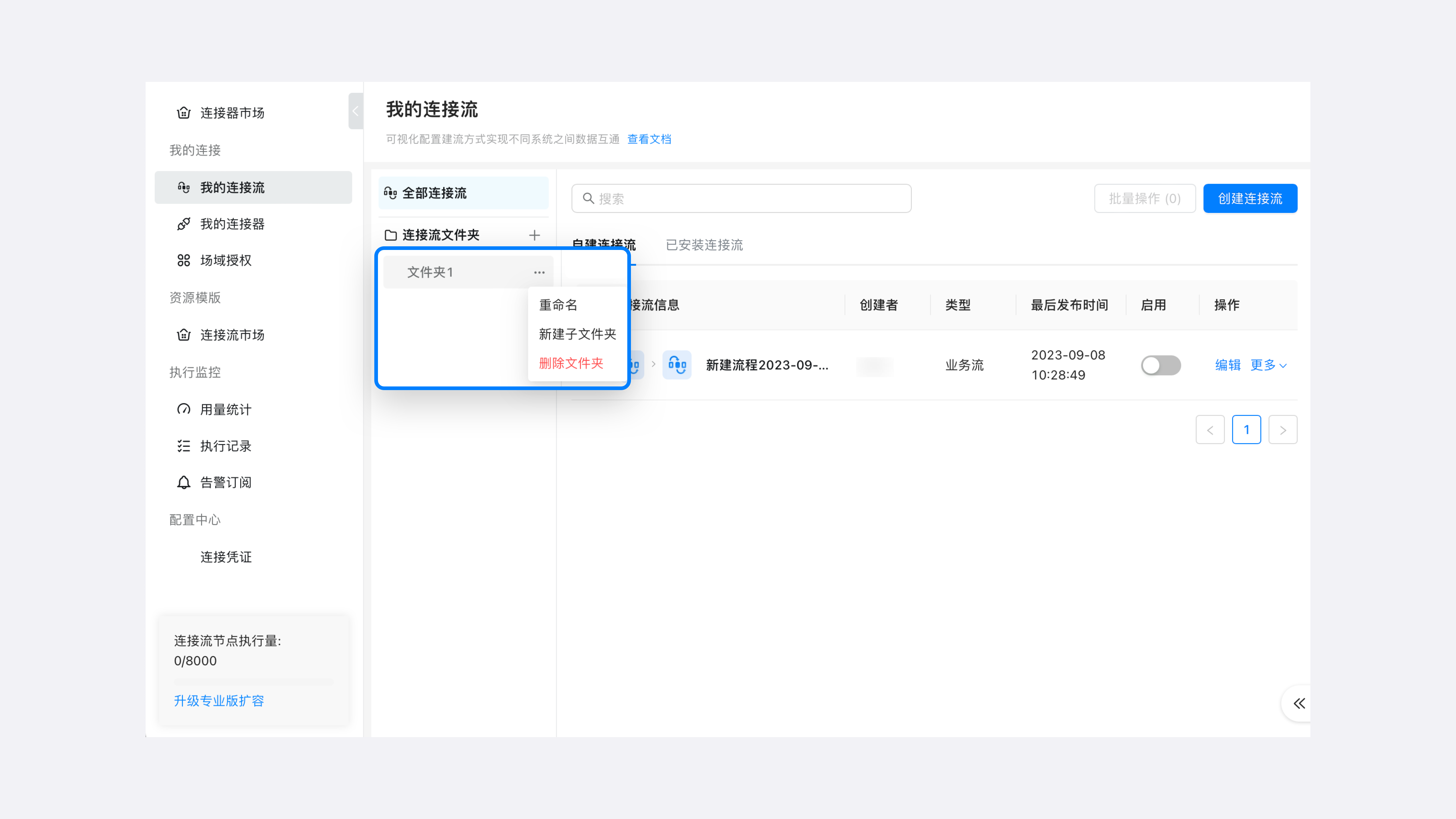Image resolution: width=1456 pixels, height=819 pixels.
Task: Click the double-chevron collapse at bottom right
Action: [1298, 704]
